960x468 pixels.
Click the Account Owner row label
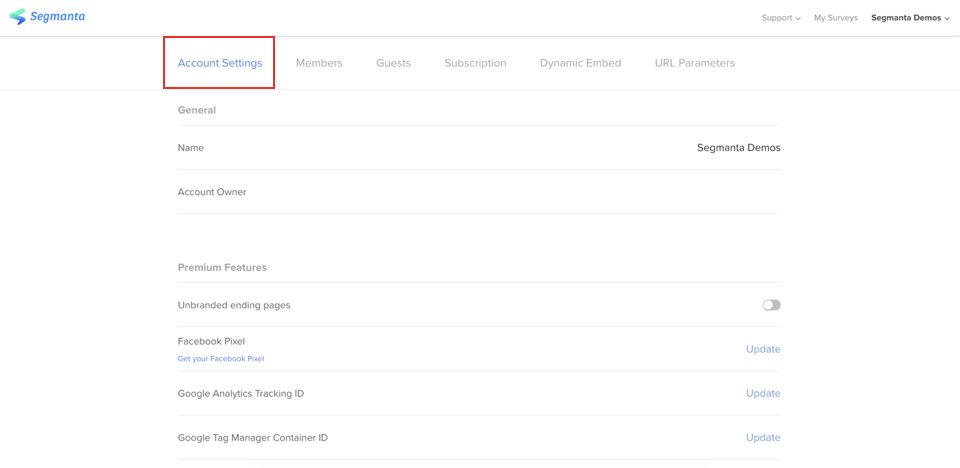pyautogui.click(x=212, y=192)
